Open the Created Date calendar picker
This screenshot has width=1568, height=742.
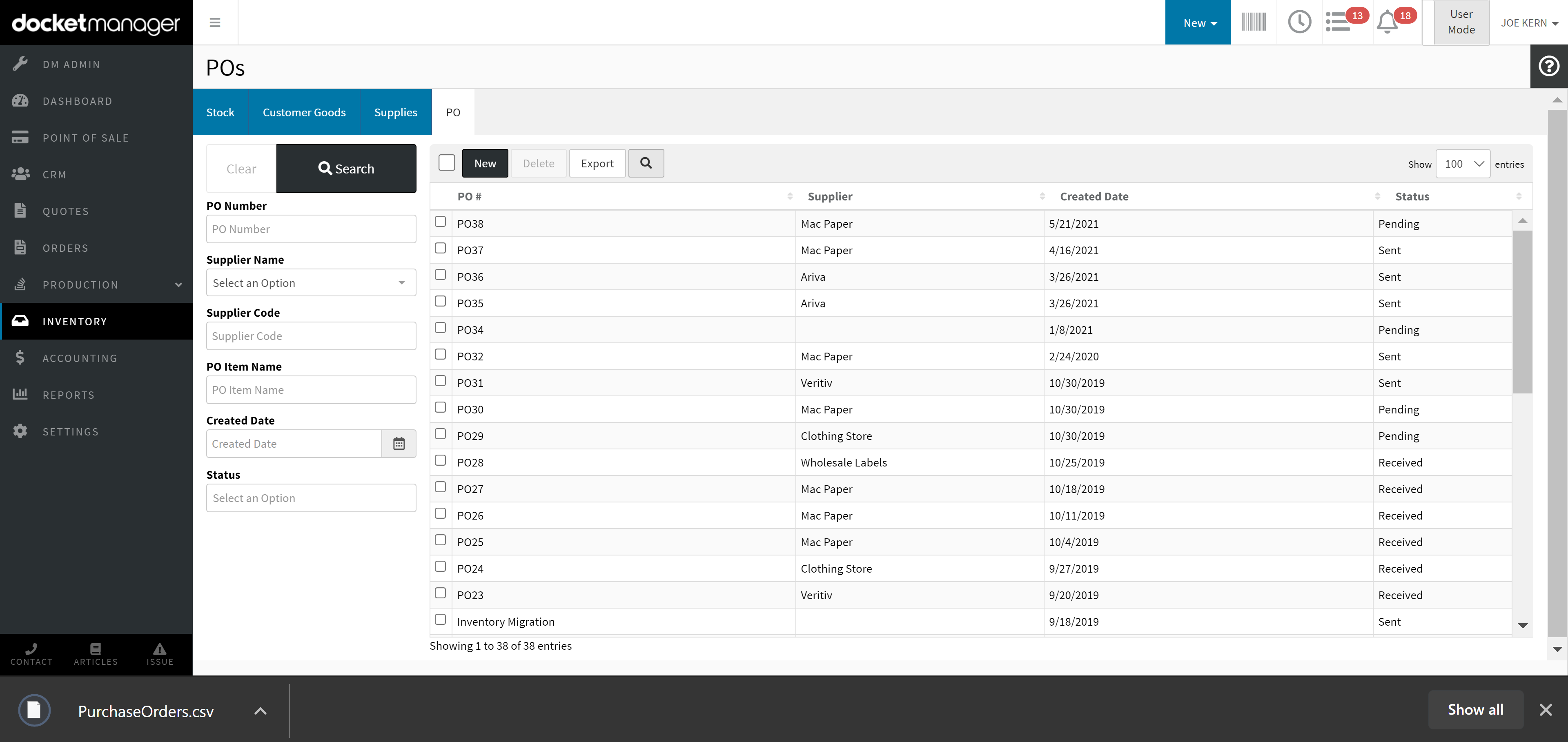click(399, 444)
